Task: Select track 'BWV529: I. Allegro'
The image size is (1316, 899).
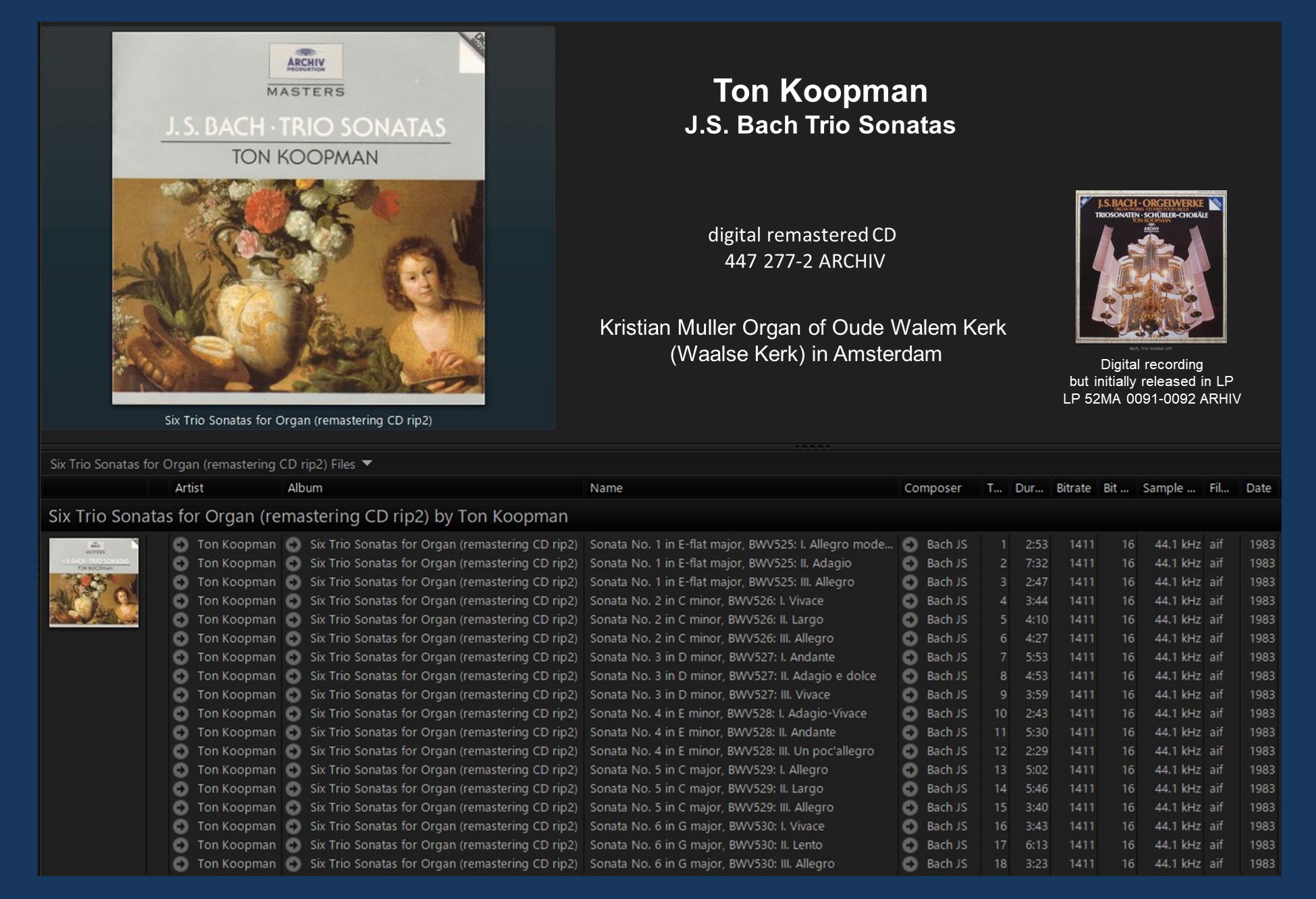Action: [709, 770]
